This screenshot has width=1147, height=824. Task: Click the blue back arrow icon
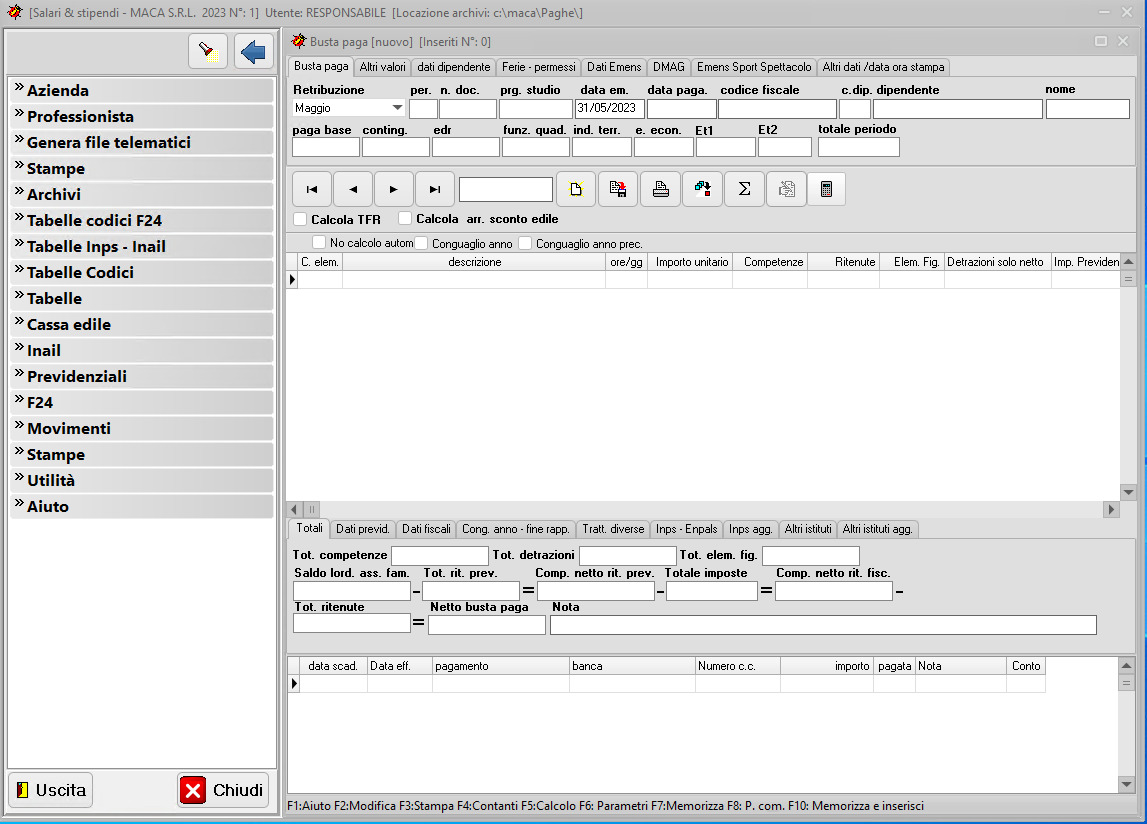coord(254,51)
